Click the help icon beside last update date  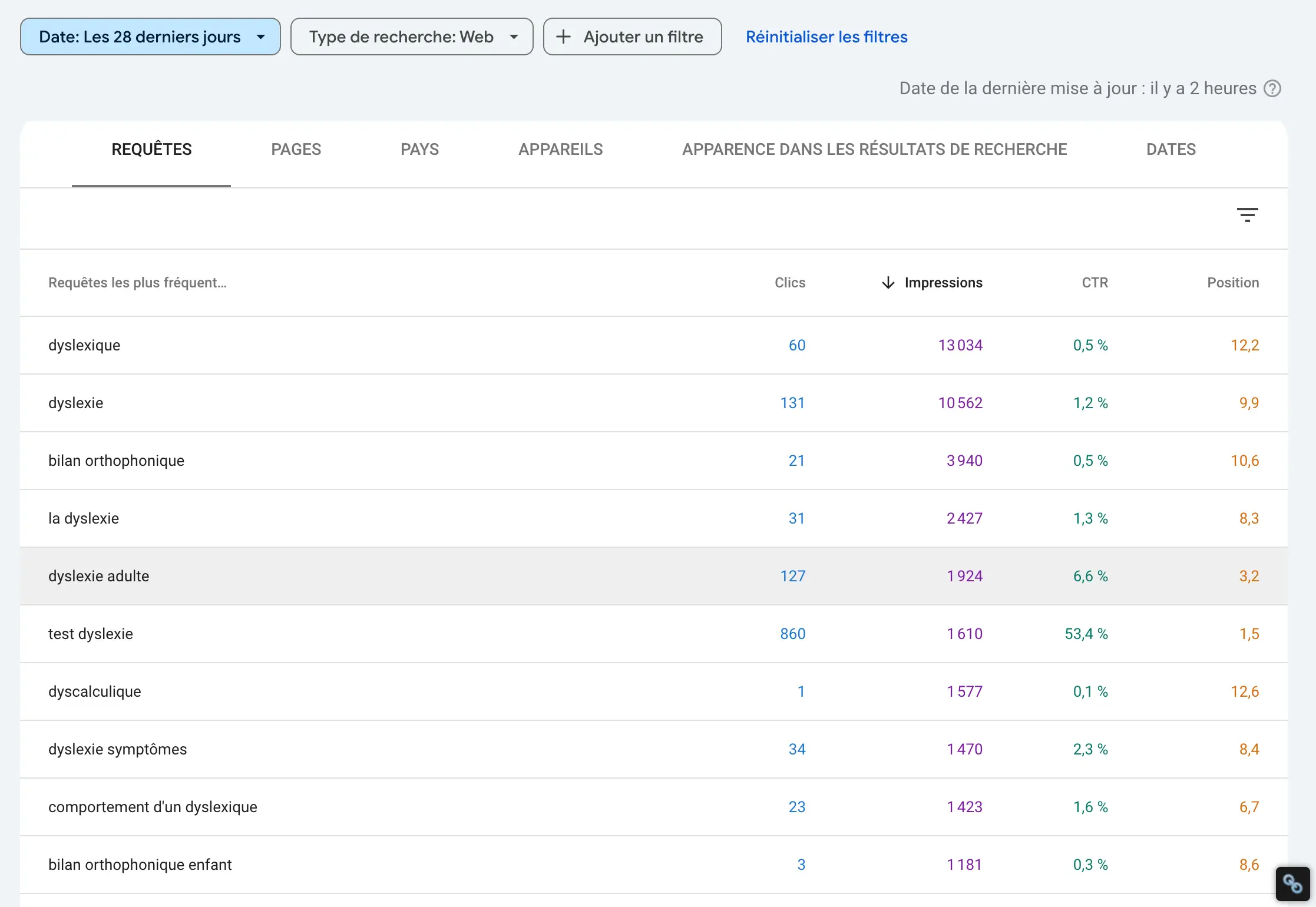(x=1273, y=88)
